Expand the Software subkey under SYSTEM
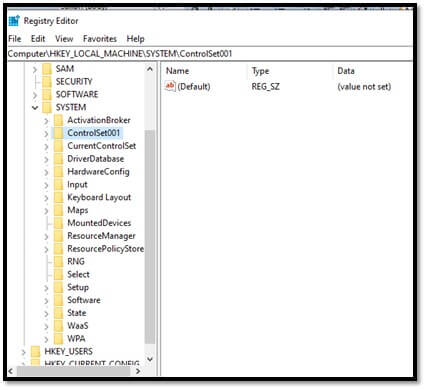Screen dimensions: 426x390 pyautogui.click(x=46, y=301)
